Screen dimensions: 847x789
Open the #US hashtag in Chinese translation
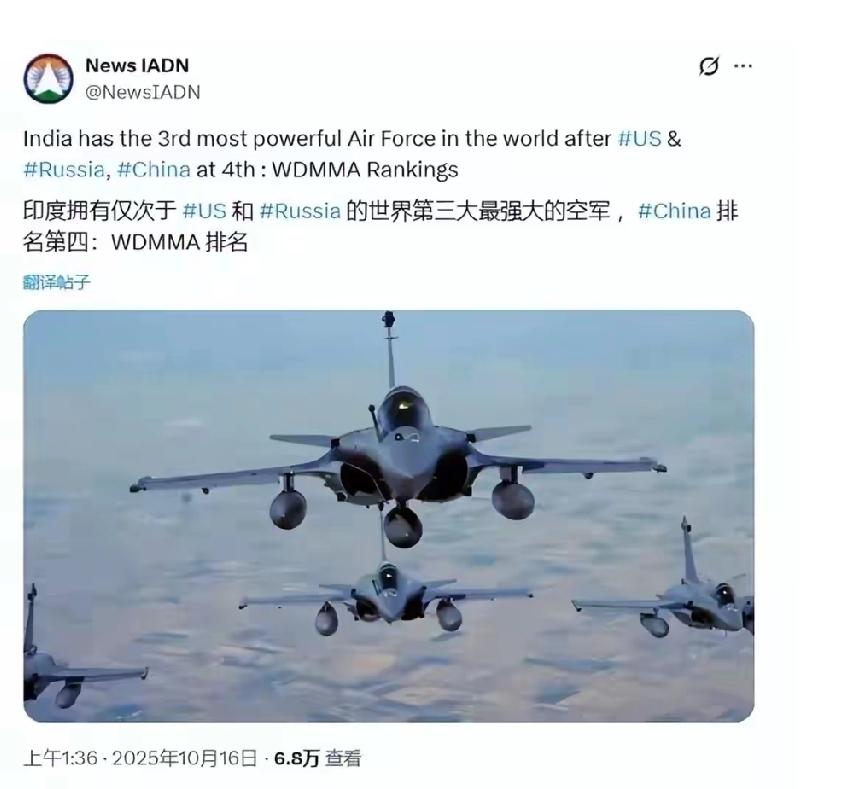click(x=204, y=211)
